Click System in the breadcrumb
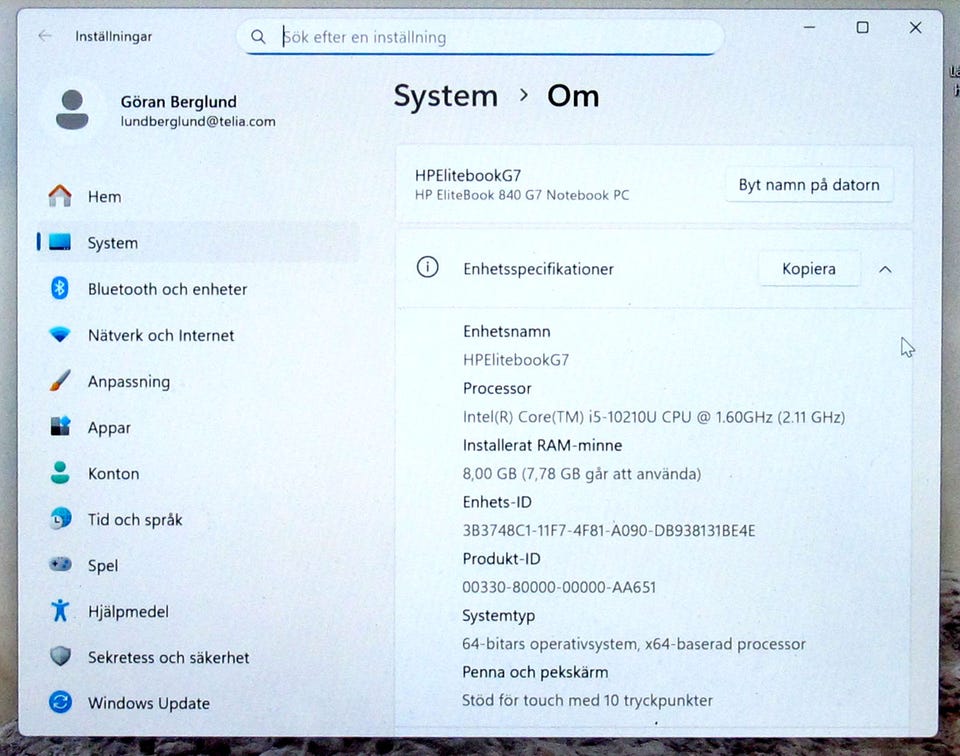 [446, 96]
